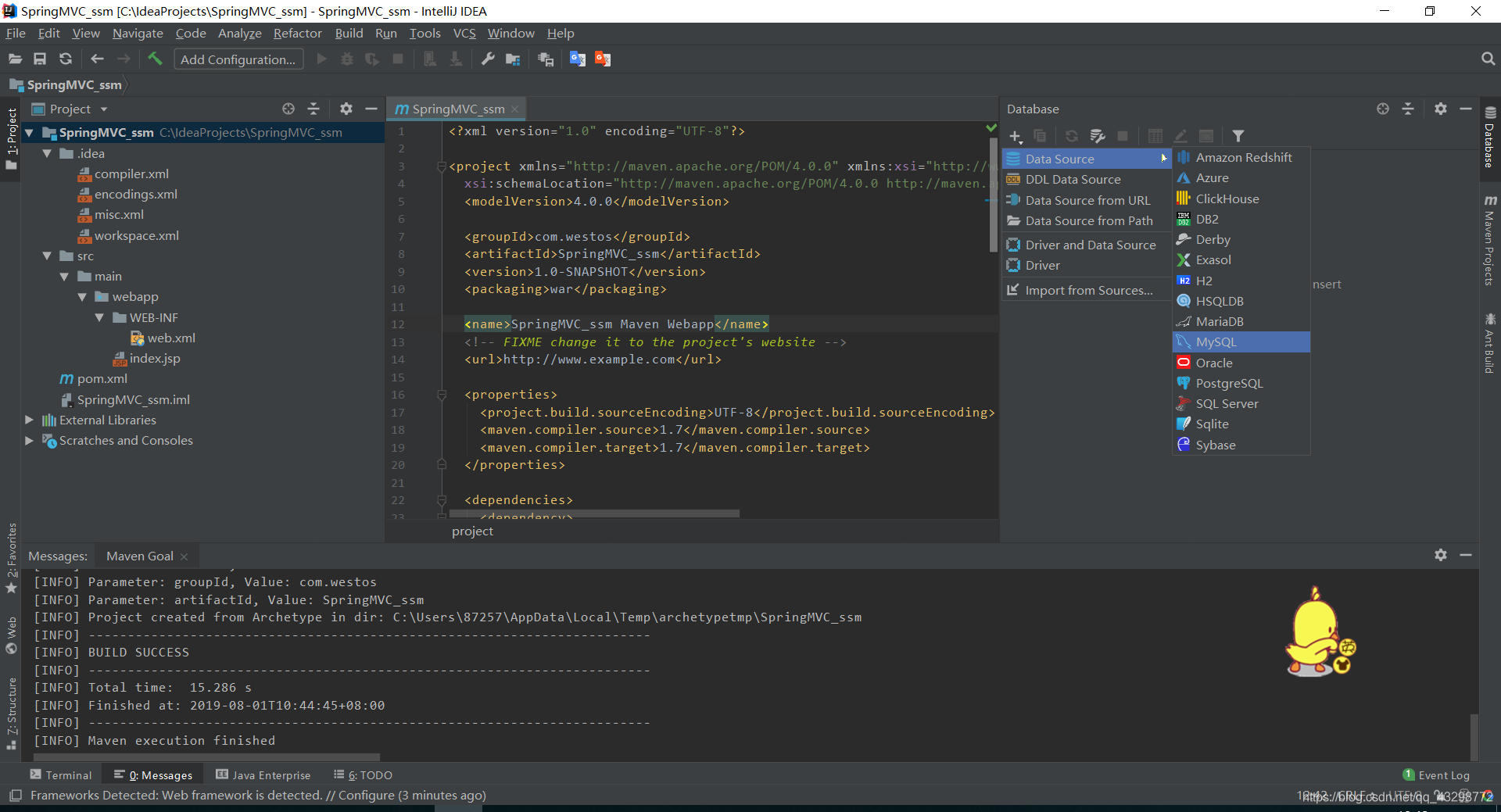Toggle the Structure side panel

pos(11,714)
